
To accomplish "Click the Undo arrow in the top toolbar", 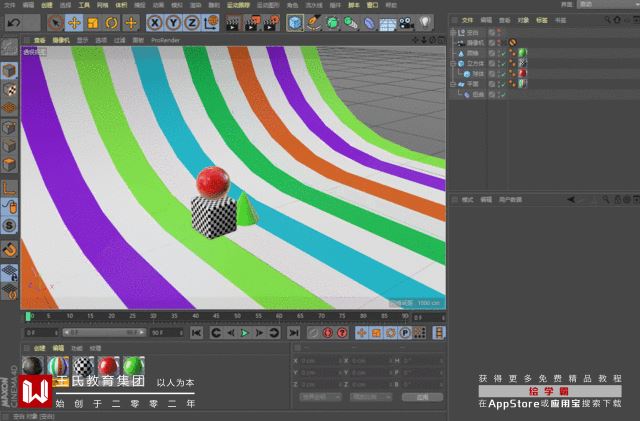I will 14,23.
